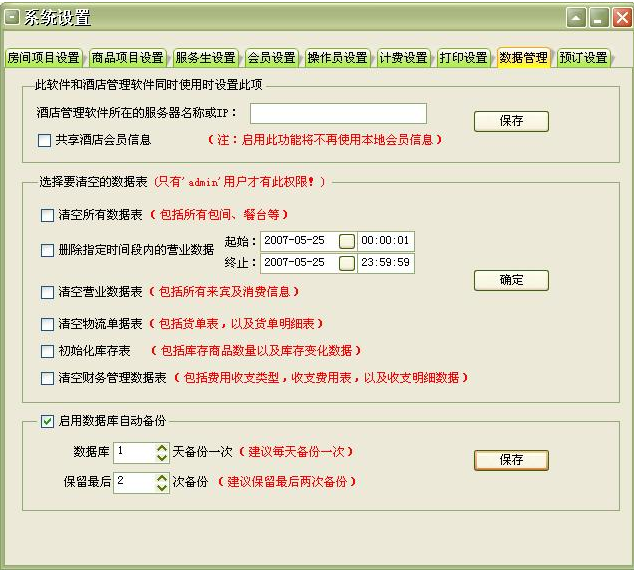The height and width of the screenshot is (570, 634).
Task: Enable 共享酒店会员信息 checkbox
Action: point(44,140)
